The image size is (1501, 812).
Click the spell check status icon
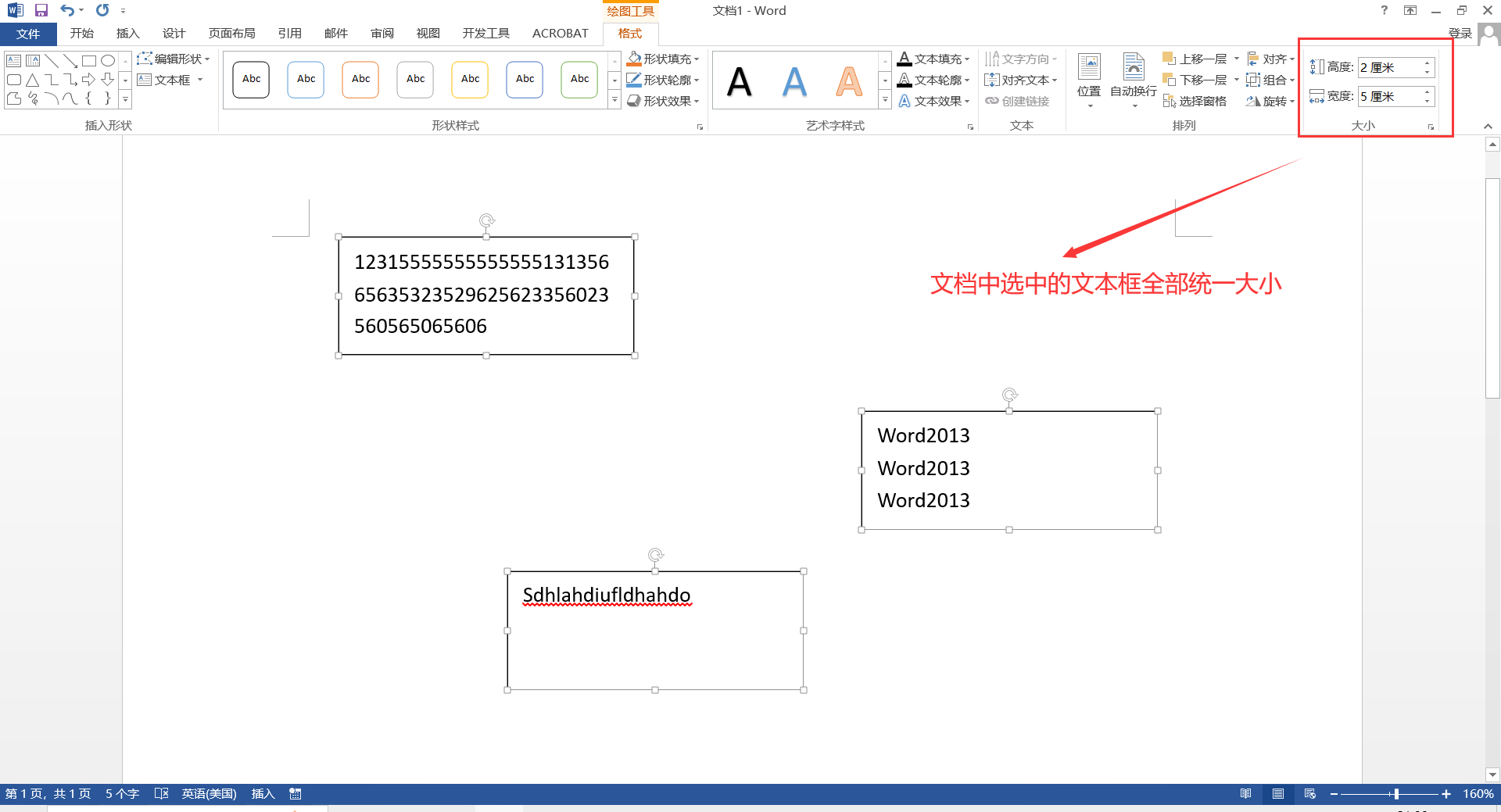click(x=162, y=793)
